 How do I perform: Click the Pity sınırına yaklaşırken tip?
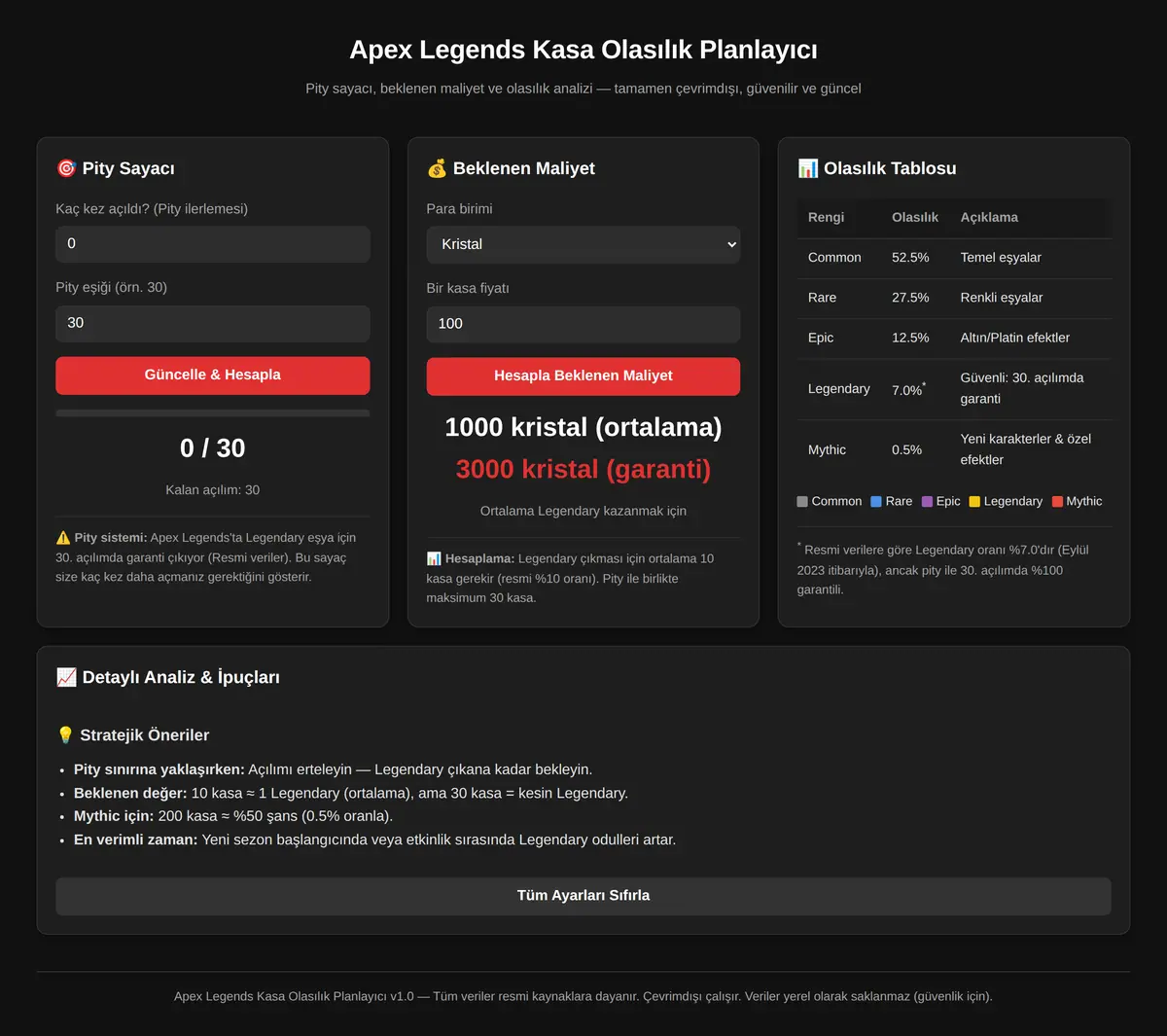coord(333,769)
